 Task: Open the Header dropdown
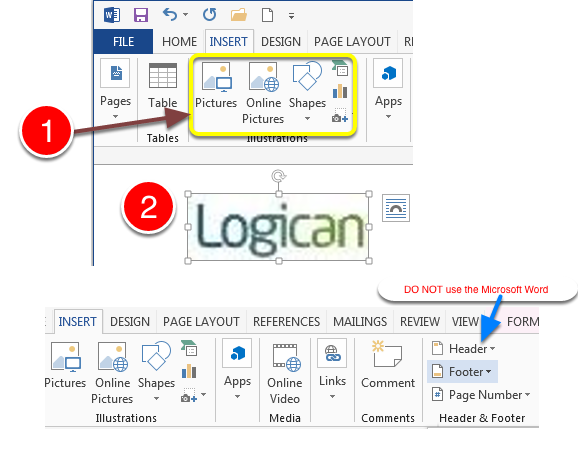463,348
